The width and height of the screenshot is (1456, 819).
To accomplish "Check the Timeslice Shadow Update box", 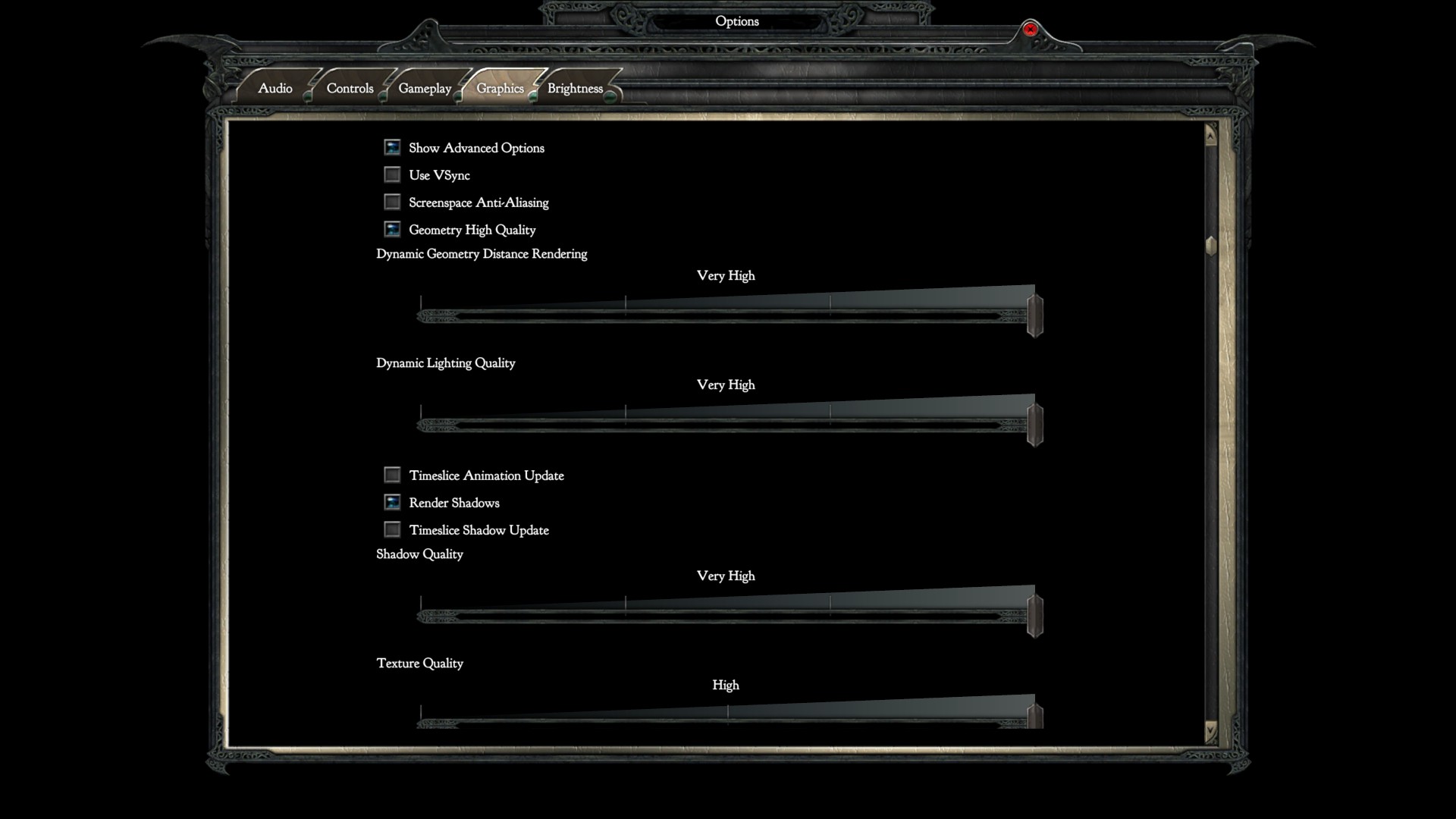I will click(x=392, y=529).
